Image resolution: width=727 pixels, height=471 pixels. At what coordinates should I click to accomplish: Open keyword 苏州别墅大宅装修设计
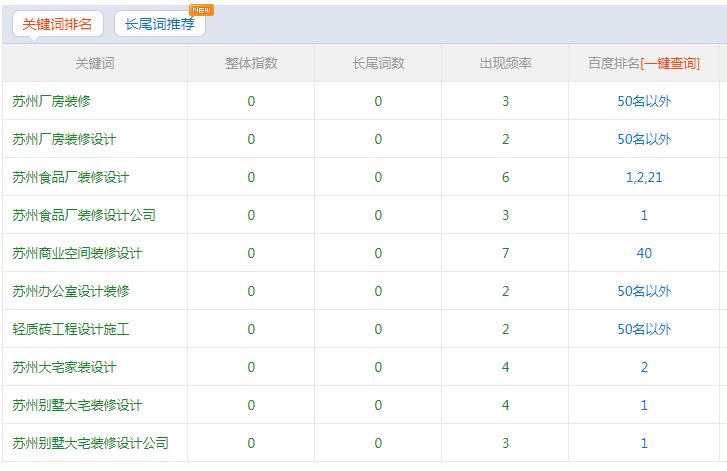(x=77, y=405)
